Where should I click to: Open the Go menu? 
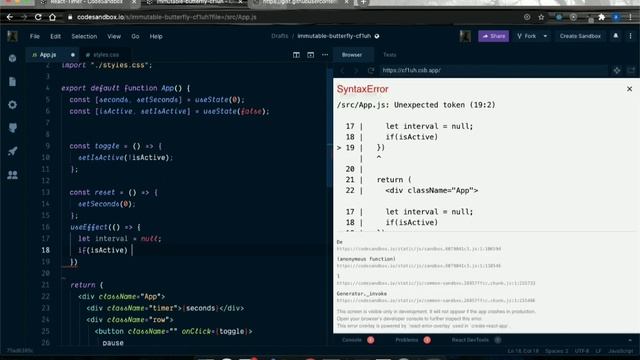click(x=135, y=36)
